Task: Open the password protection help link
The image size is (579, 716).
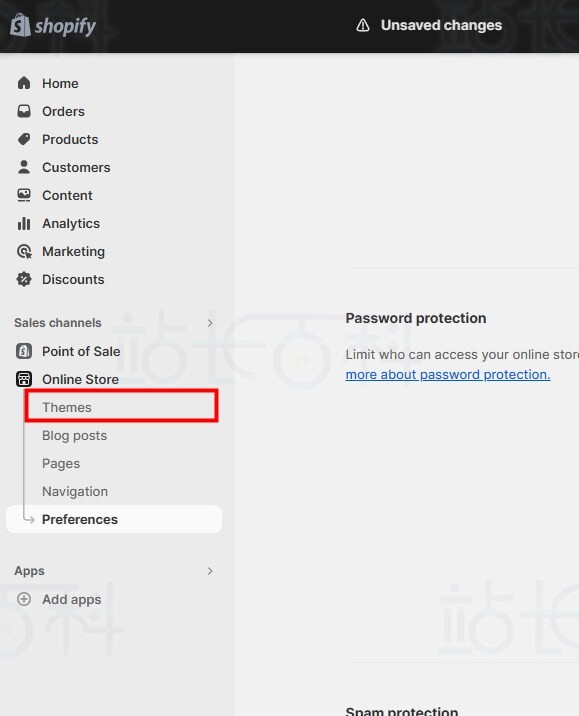Action: tap(447, 374)
